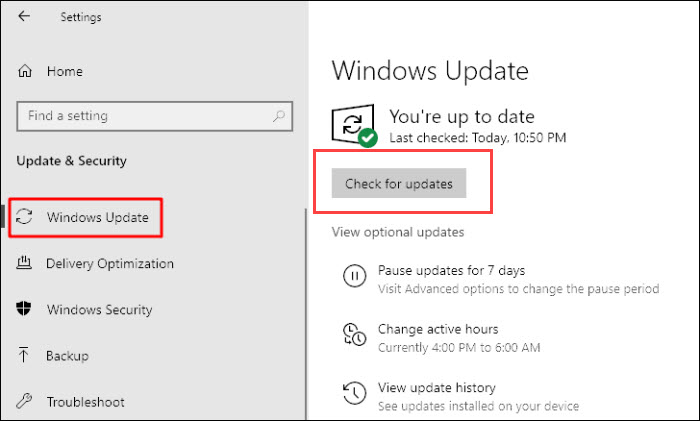This screenshot has height=421, width=700.
Task: Open the Windows Update sidebar item
Action: [x=98, y=218]
